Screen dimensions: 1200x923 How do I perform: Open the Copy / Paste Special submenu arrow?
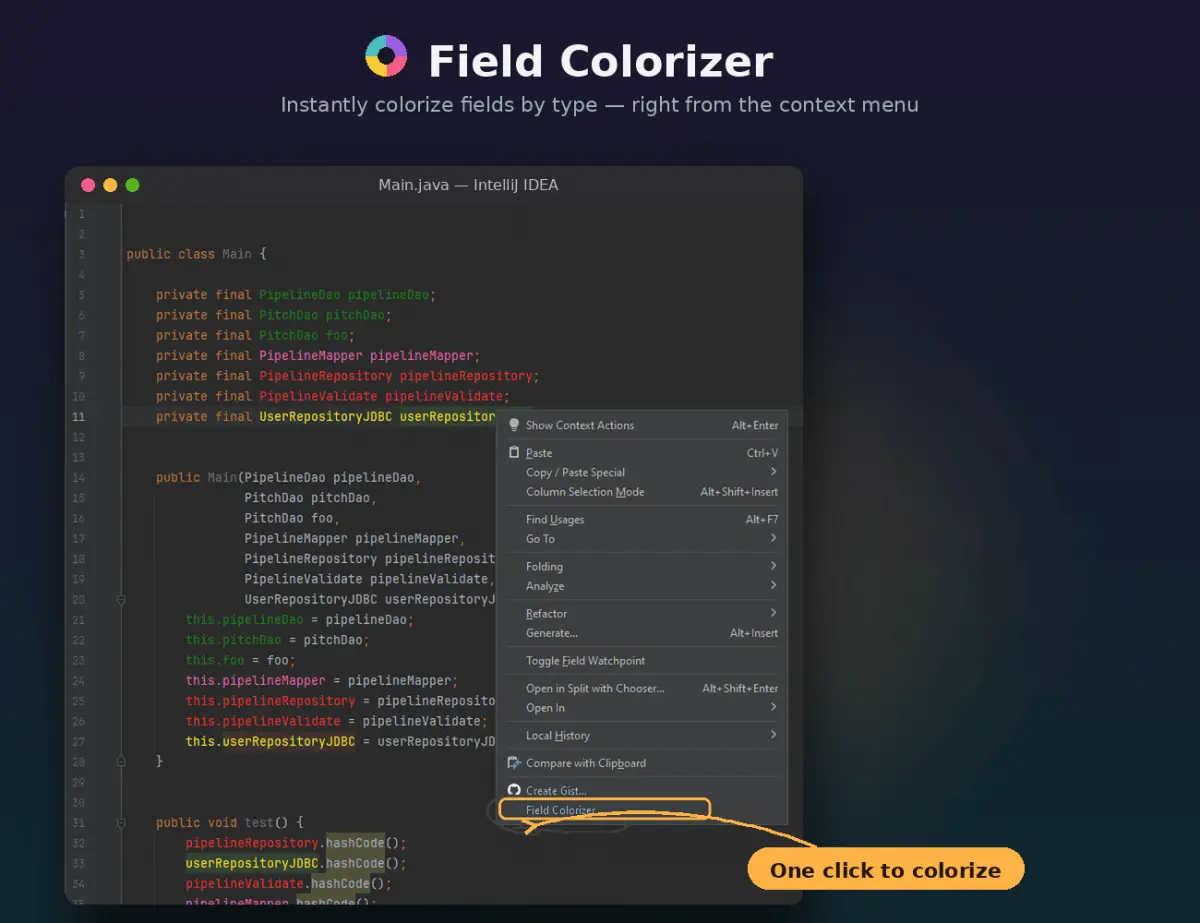774,472
